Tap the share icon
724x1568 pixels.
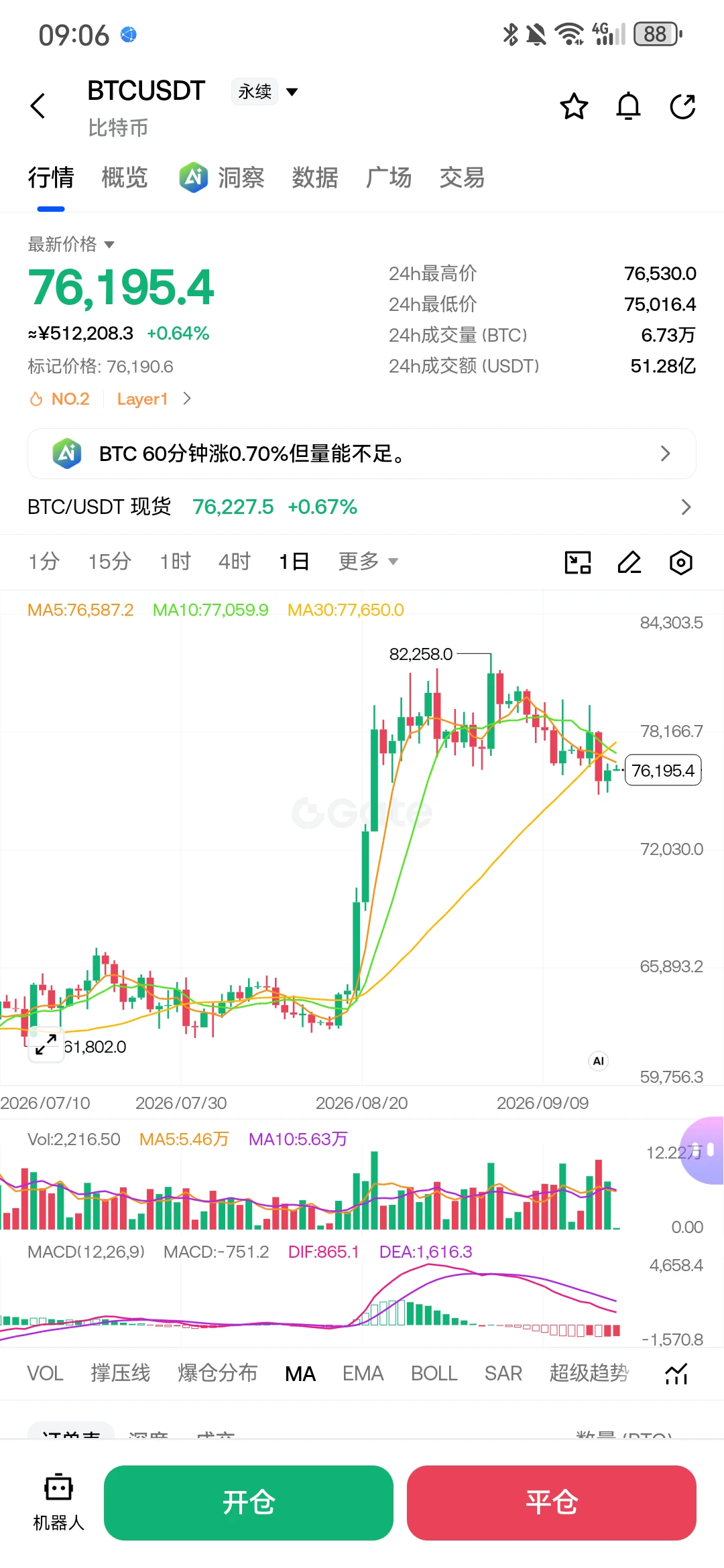682,107
